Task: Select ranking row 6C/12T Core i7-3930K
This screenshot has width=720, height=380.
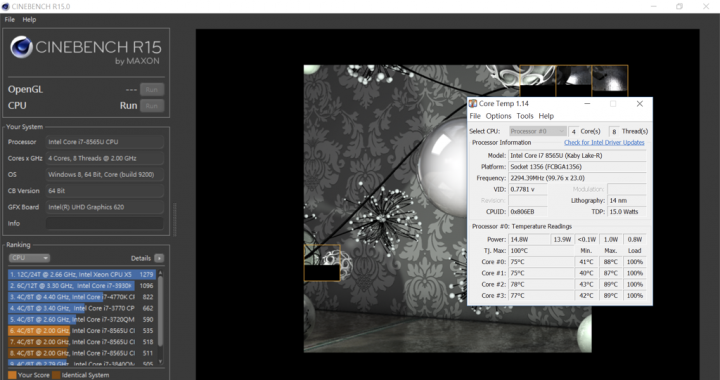Action: tap(81, 285)
